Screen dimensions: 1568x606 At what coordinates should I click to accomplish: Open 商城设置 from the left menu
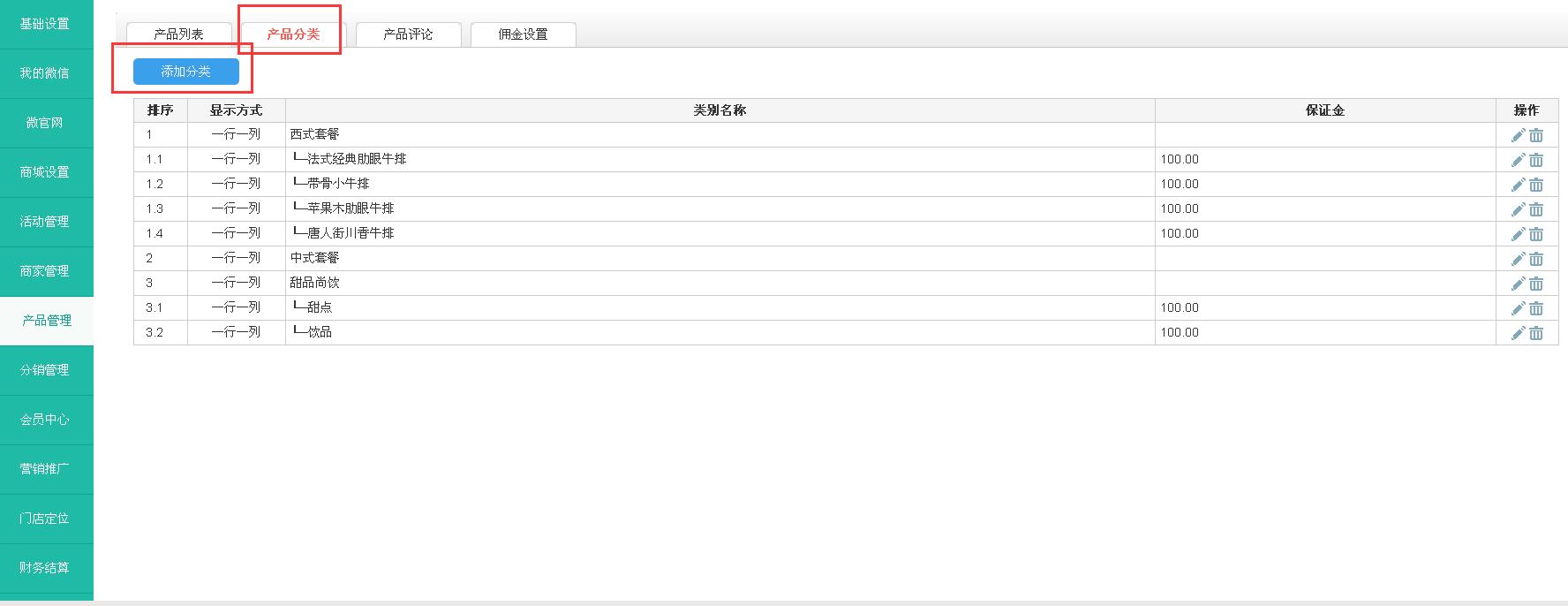(45, 172)
